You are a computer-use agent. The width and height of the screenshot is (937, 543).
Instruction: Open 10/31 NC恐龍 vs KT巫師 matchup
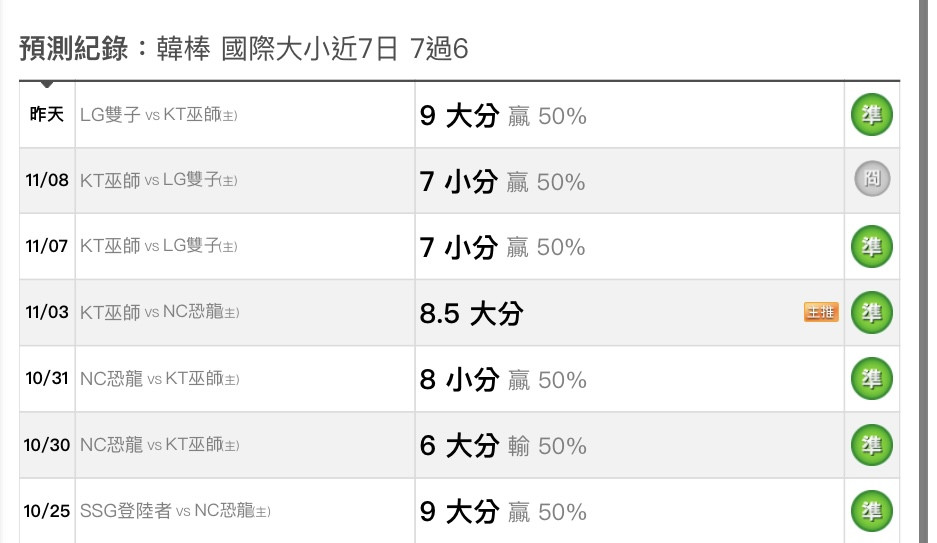tap(159, 379)
